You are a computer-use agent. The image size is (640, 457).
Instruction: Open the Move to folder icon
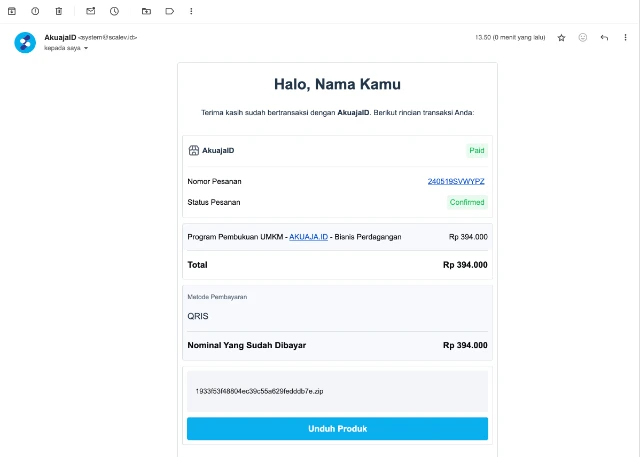(146, 11)
